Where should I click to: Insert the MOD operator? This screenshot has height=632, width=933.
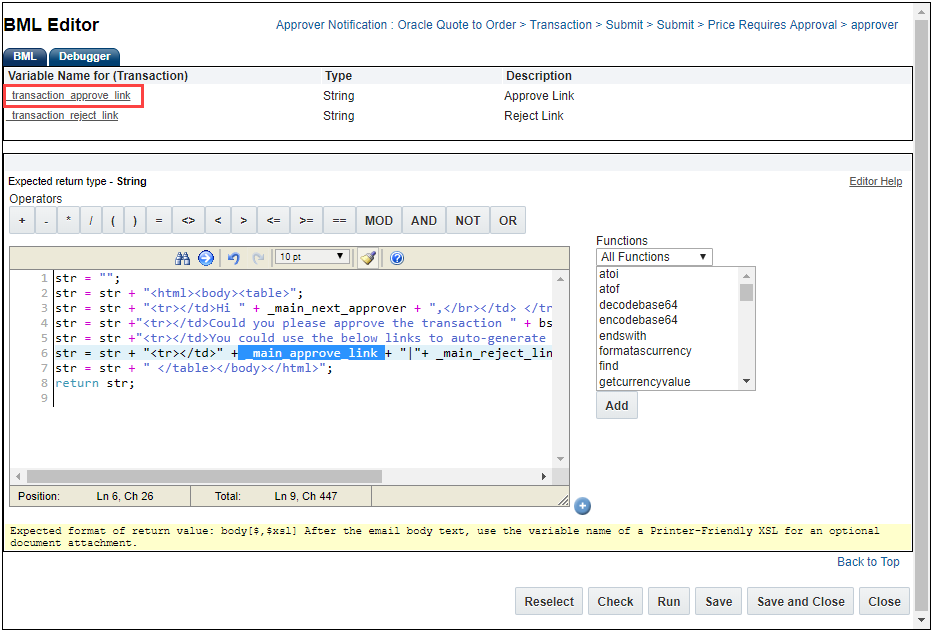pyautogui.click(x=378, y=220)
